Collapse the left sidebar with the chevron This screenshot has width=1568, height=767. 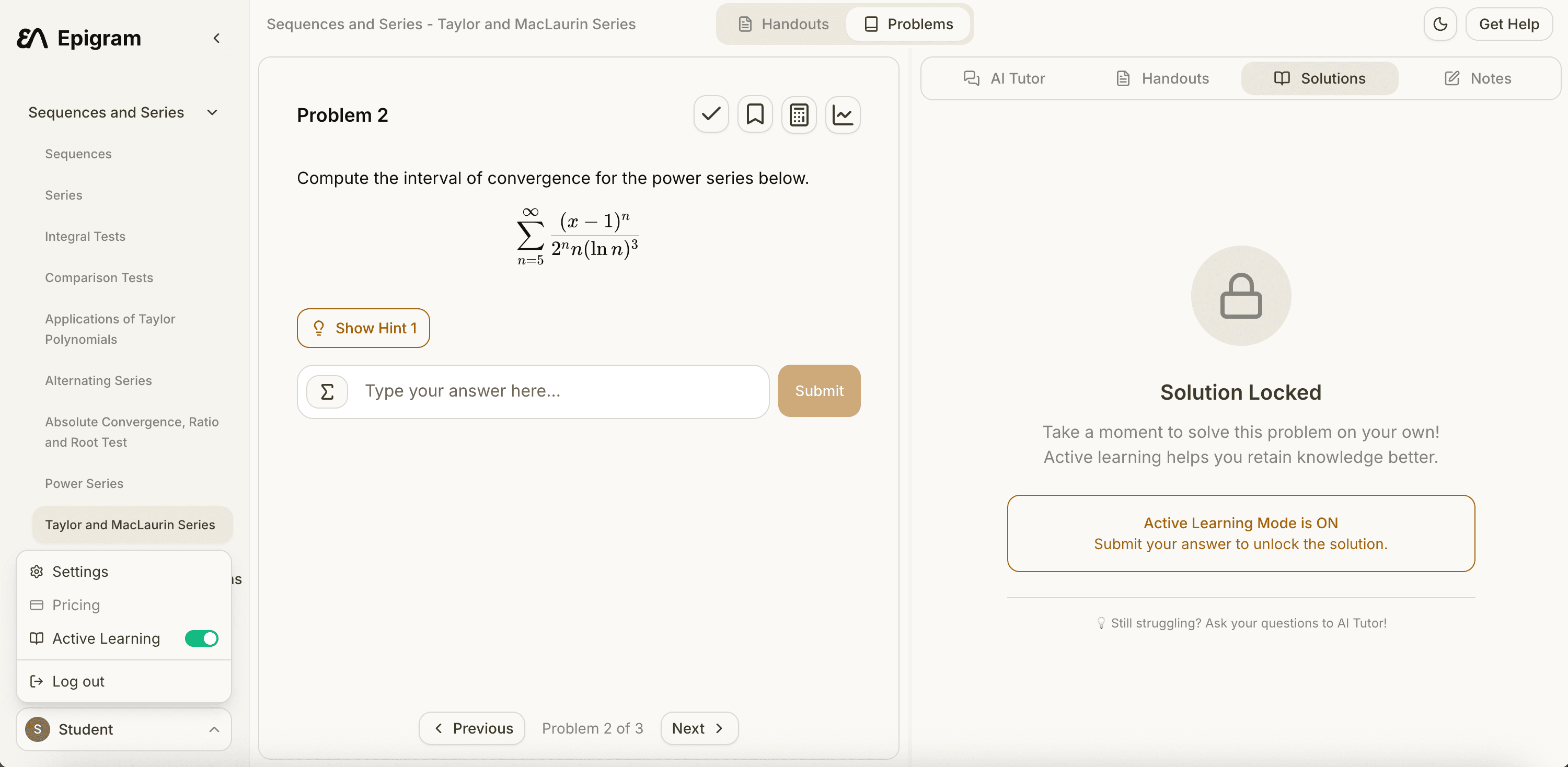[216, 38]
